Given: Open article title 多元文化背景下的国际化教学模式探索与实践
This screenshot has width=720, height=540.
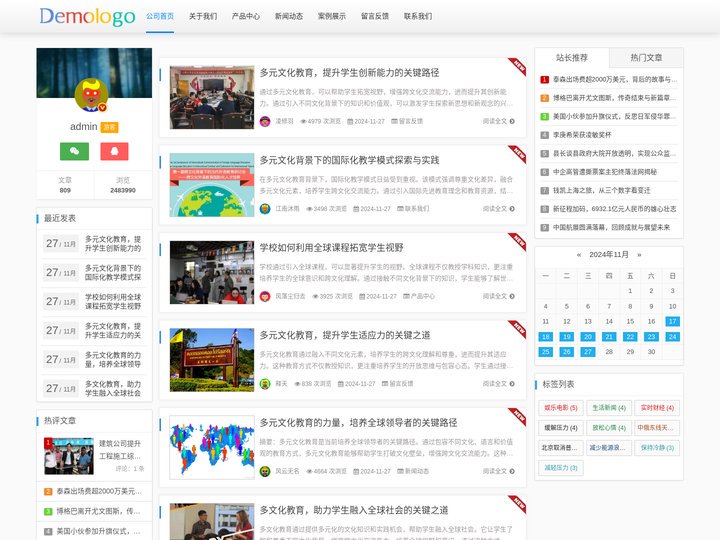Looking at the screenshot, I should coord(349,160).
